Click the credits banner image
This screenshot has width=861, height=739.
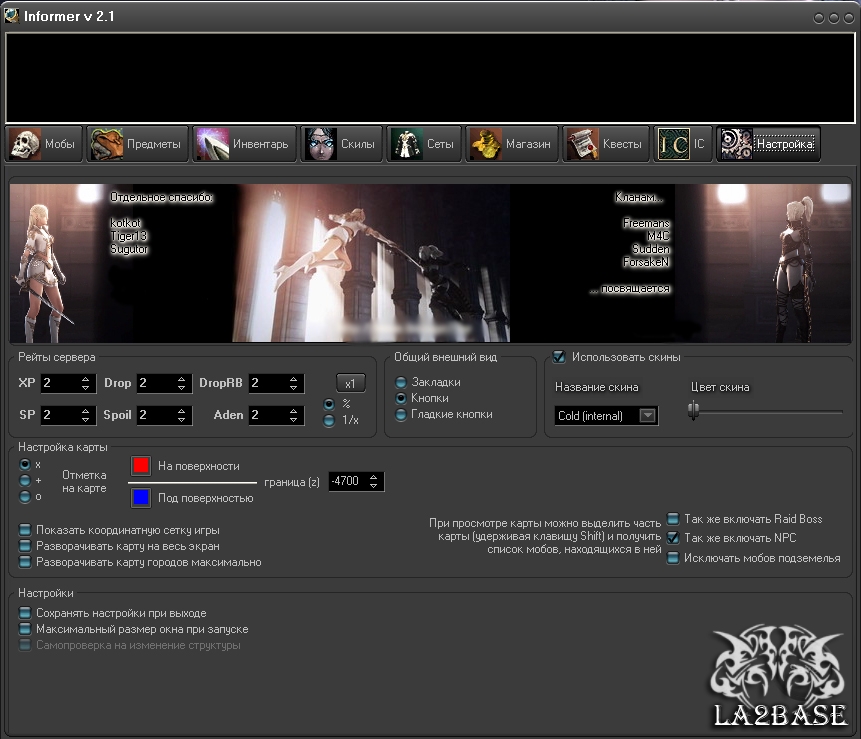point(430,263)
